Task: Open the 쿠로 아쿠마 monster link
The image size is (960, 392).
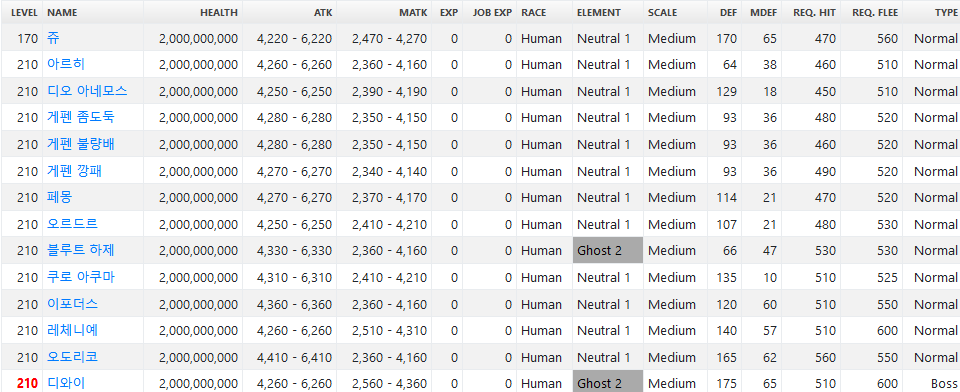Action: click(80, 277)
